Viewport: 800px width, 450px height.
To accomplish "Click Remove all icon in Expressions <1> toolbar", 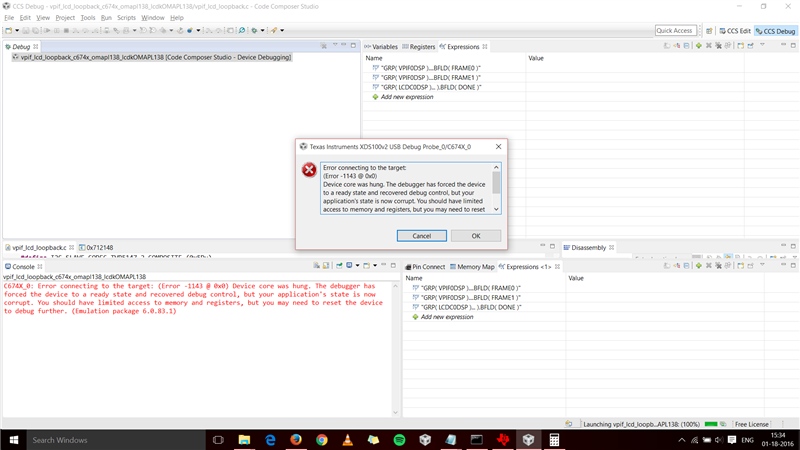I will pos(718,265).
